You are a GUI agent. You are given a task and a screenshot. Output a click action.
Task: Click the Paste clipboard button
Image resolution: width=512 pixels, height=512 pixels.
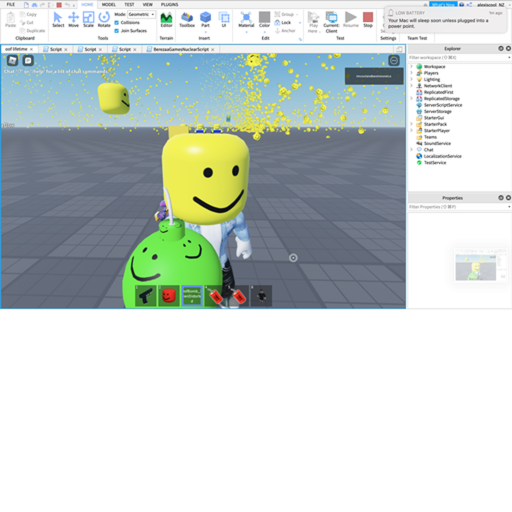coord(11,20)
